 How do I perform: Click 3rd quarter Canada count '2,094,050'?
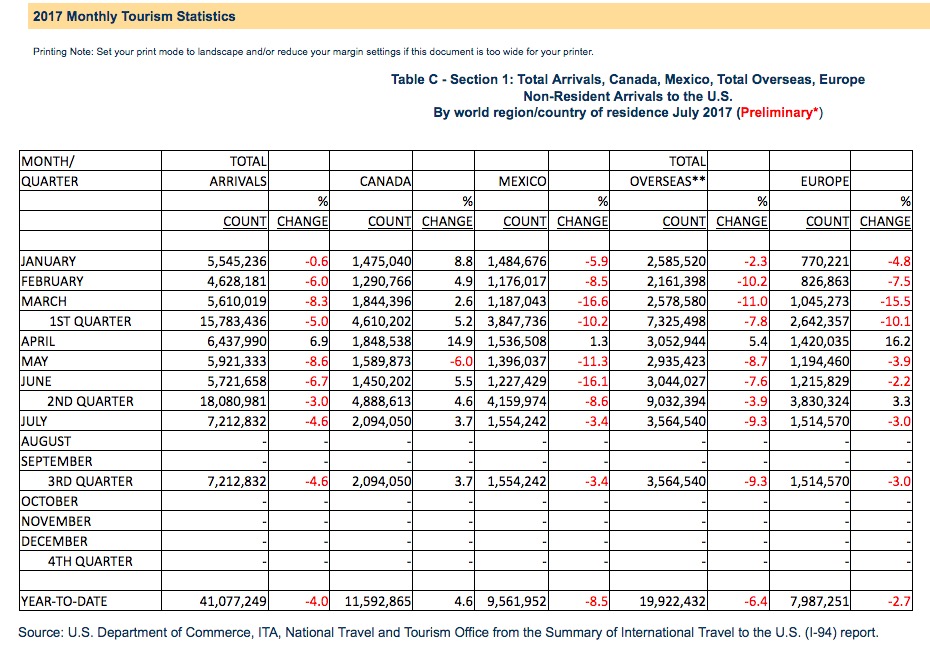click(x=381, y=482)
